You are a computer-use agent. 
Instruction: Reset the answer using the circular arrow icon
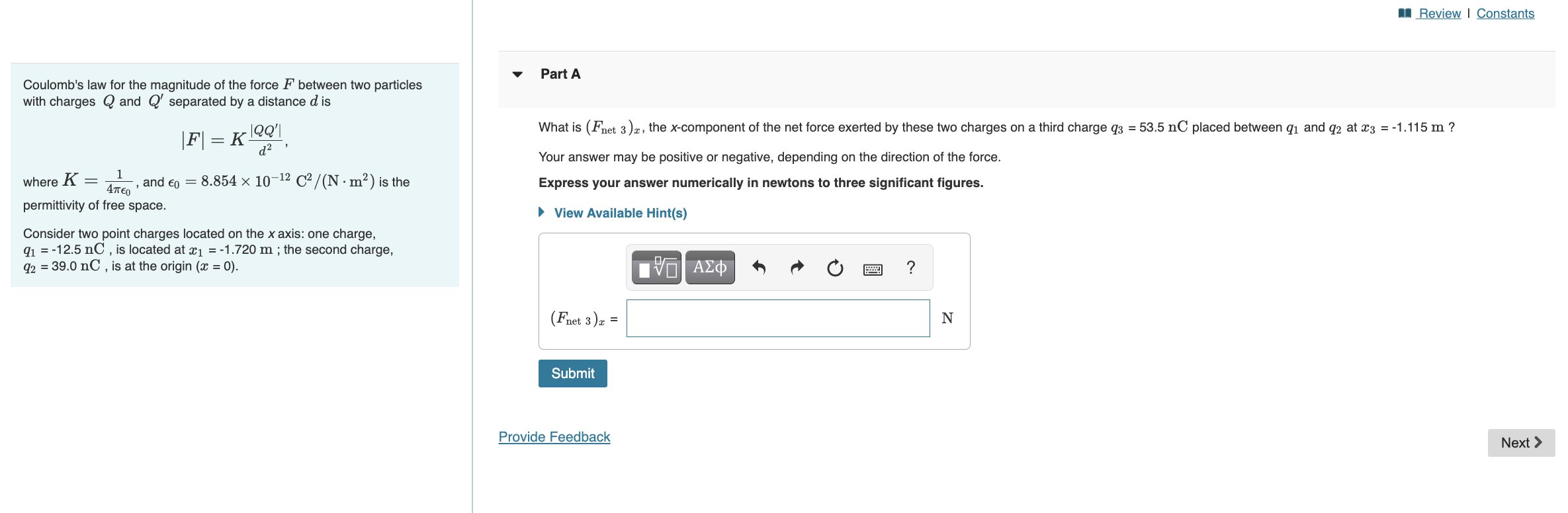[x=834, y=267]
